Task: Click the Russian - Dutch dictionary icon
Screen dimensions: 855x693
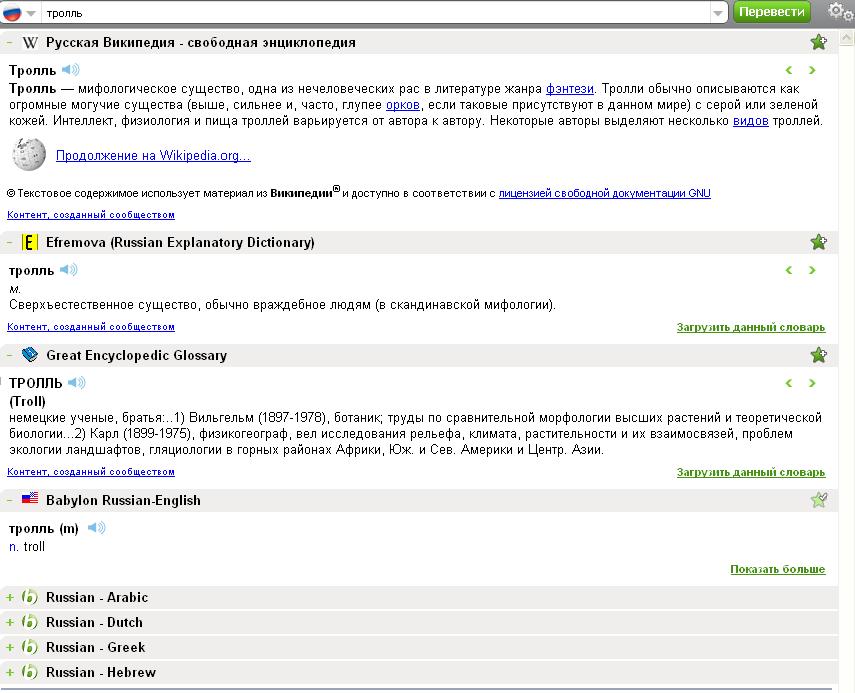Action: coord(30,622)
